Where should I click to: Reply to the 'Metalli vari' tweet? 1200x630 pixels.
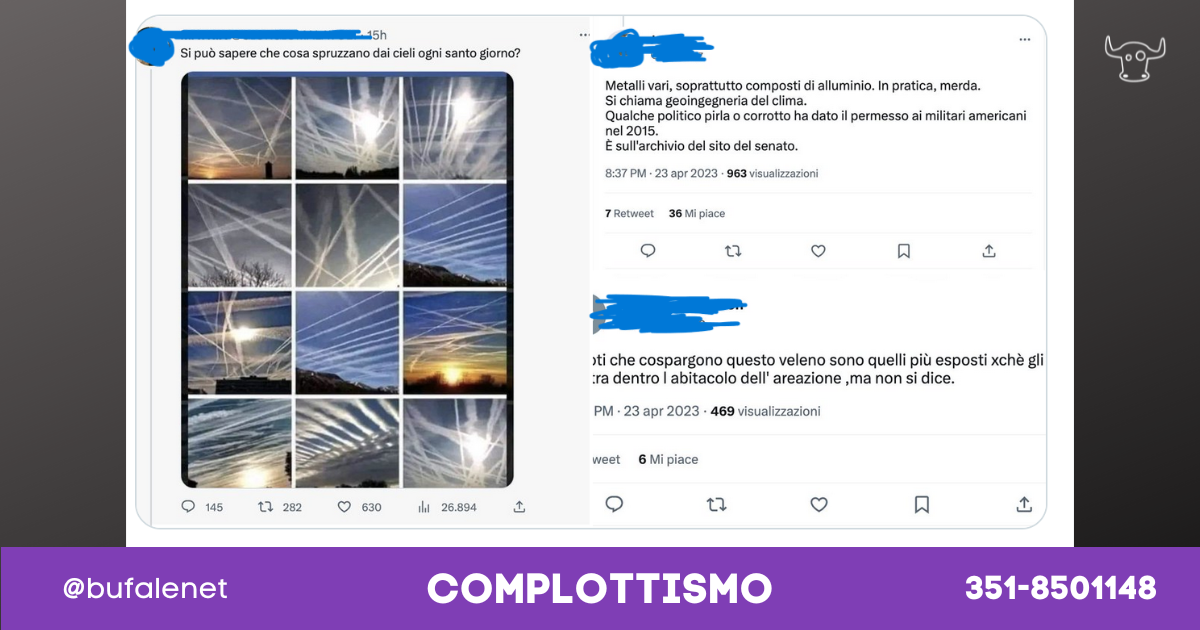[x=647, y=251]
